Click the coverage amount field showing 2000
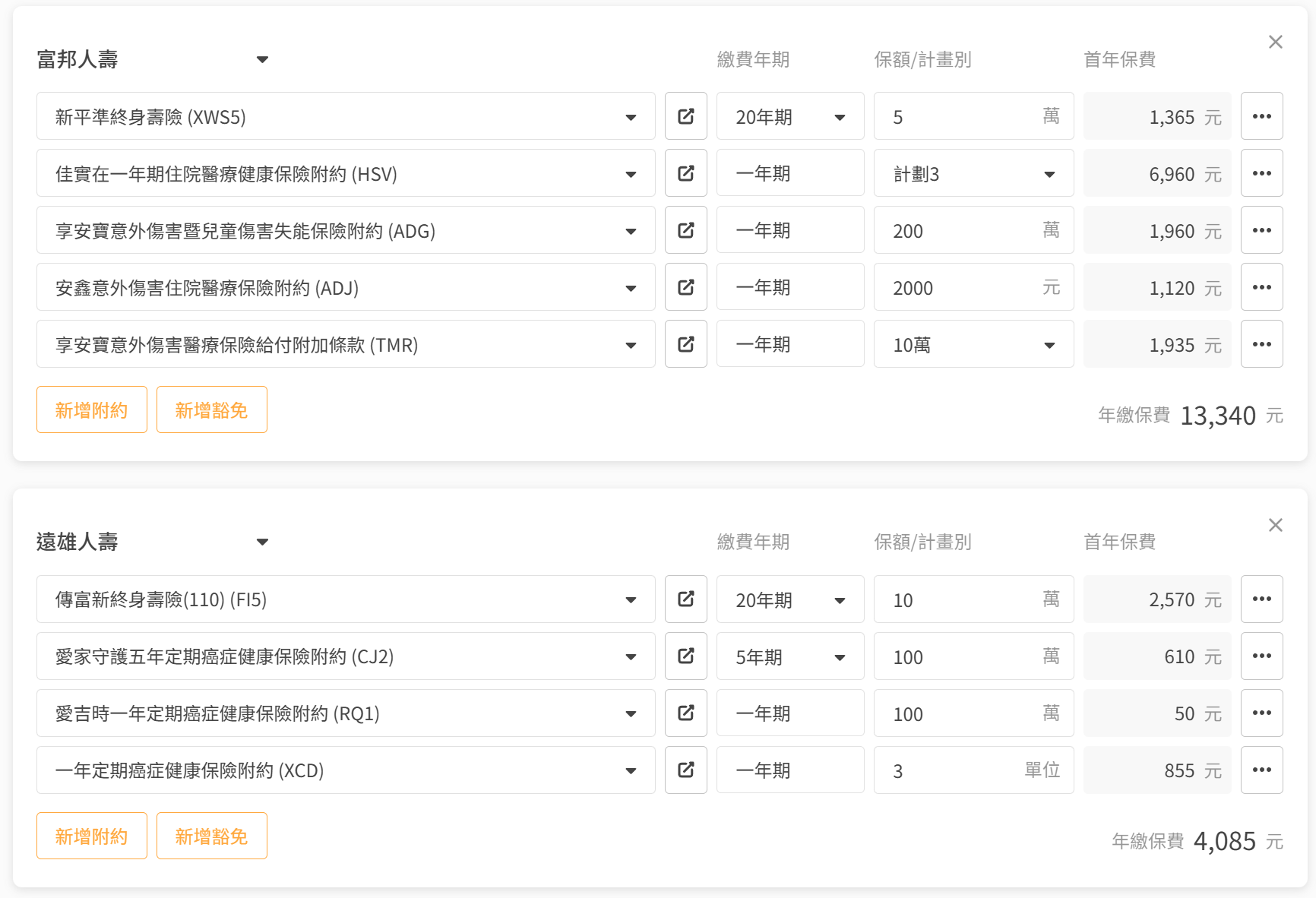Viewport: 1316px width, 898px height. 957,287
